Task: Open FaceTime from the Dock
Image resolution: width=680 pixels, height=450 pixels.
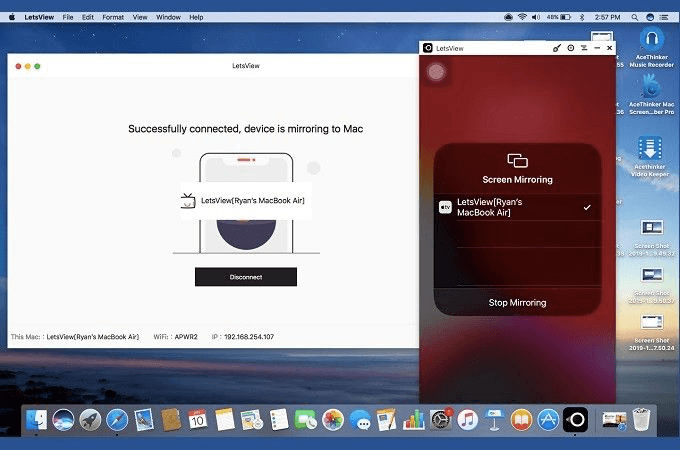Action: click(305, 420)
